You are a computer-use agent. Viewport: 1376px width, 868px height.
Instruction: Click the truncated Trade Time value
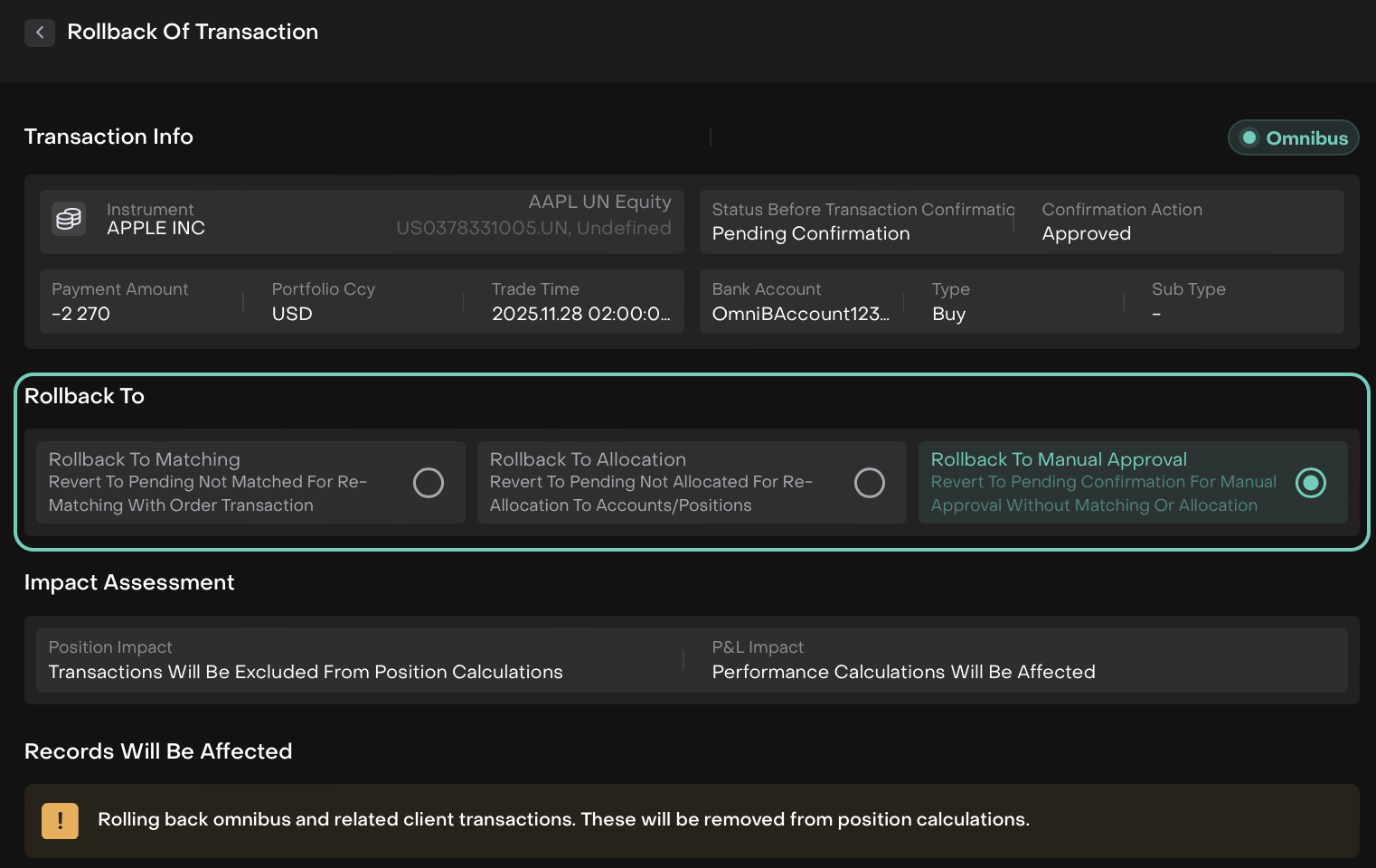[580, 314]
